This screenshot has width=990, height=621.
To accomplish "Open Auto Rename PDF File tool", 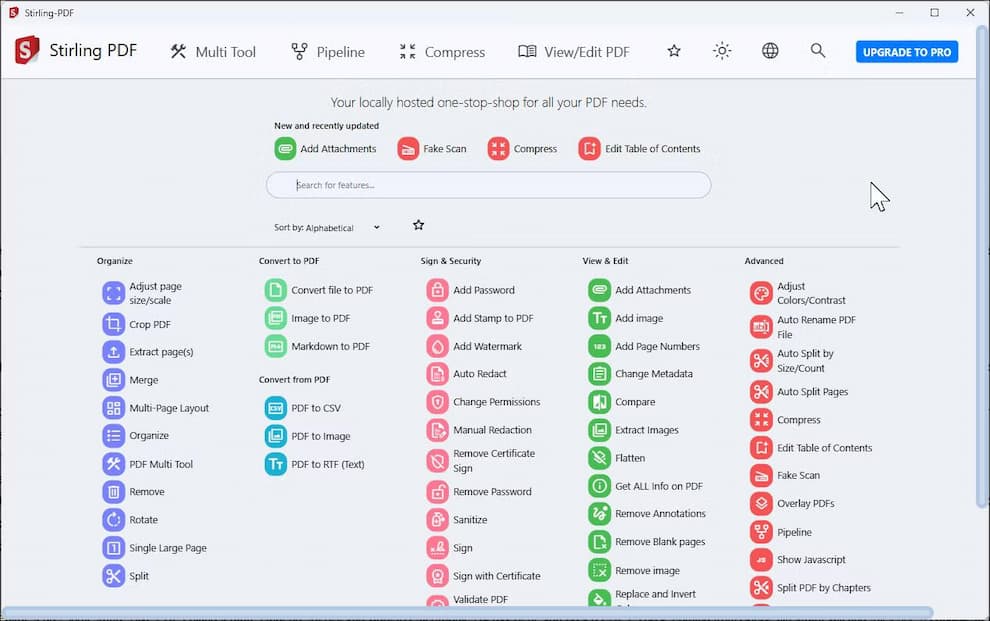I will pyautogui.click(x=804, y=327).
